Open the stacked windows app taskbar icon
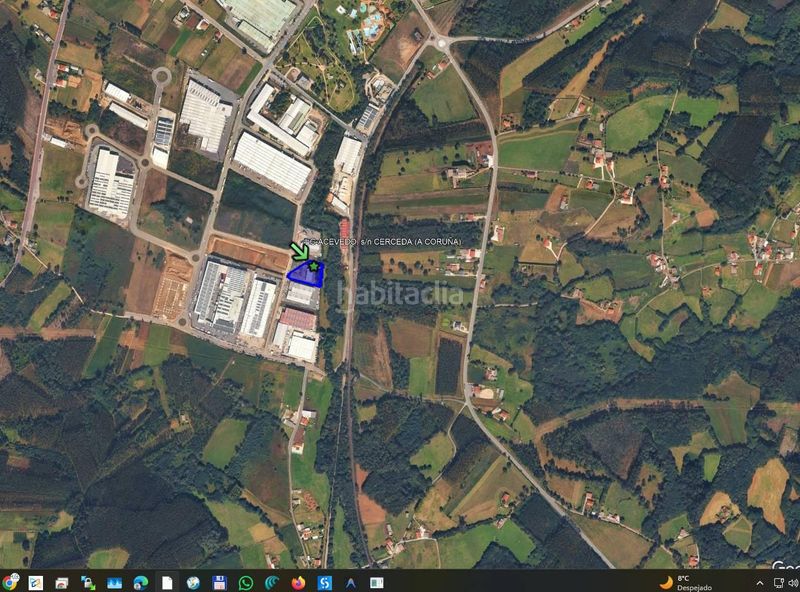This screenshot has width=800, height=592. (x=62, y=582)
